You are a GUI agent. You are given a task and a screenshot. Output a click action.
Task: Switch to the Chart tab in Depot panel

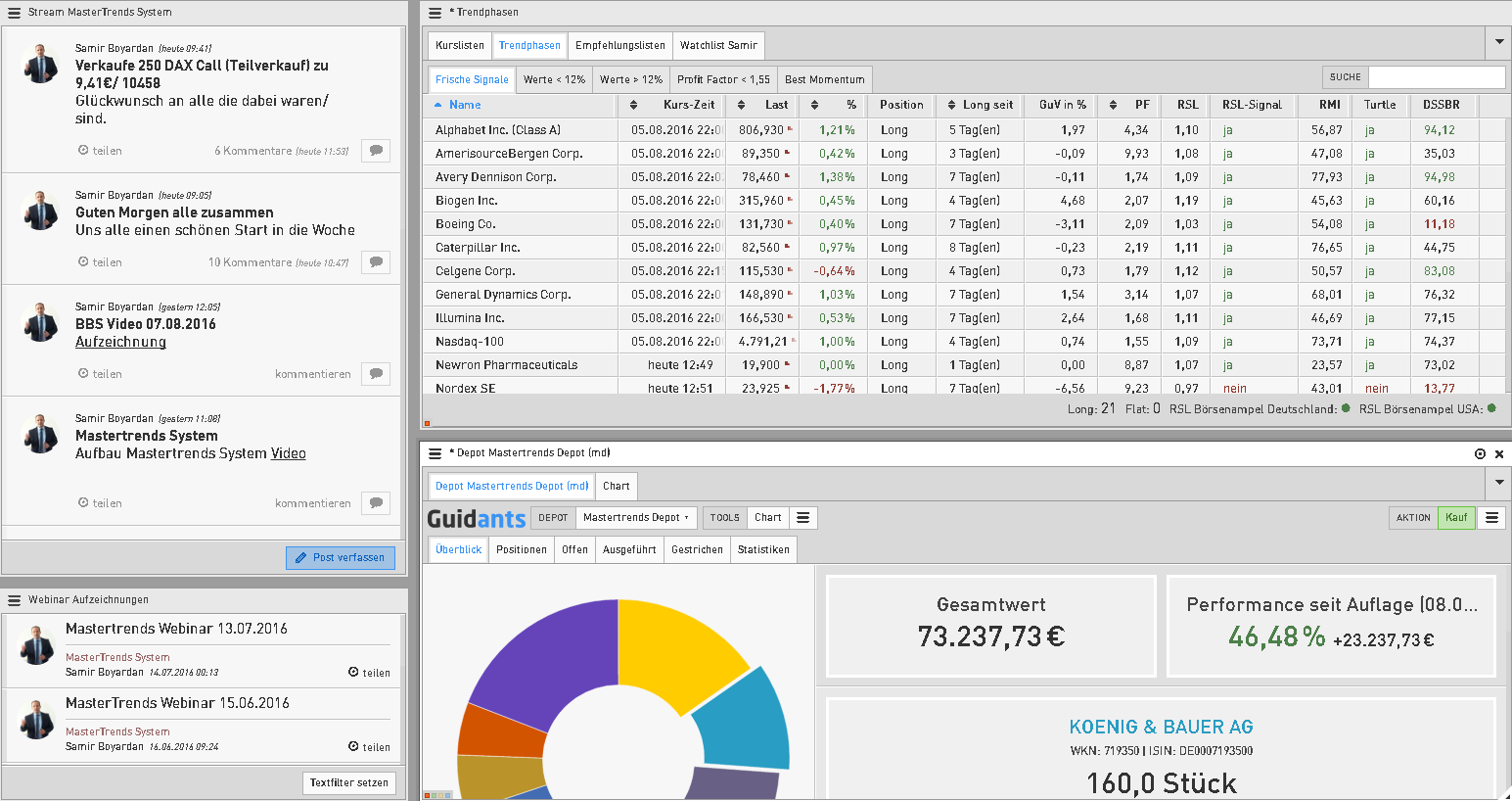pos(617,486)
